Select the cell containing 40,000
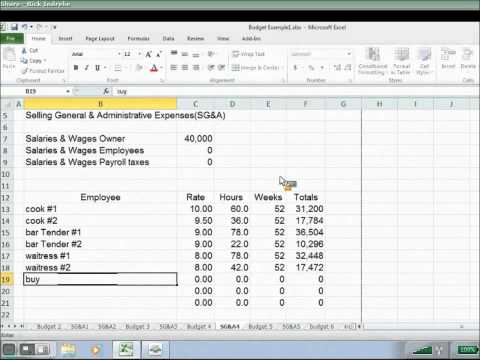 pyautogui.click(x=195, y=139)
